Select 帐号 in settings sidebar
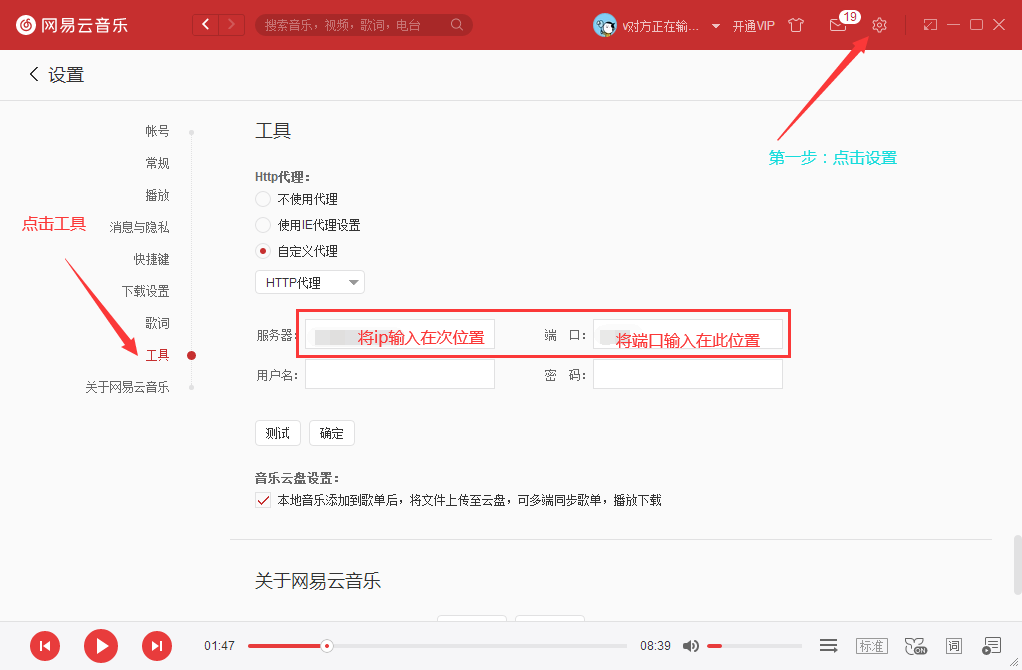The width and height of the screenshot is (1022, 670). (x=157, y=131)
